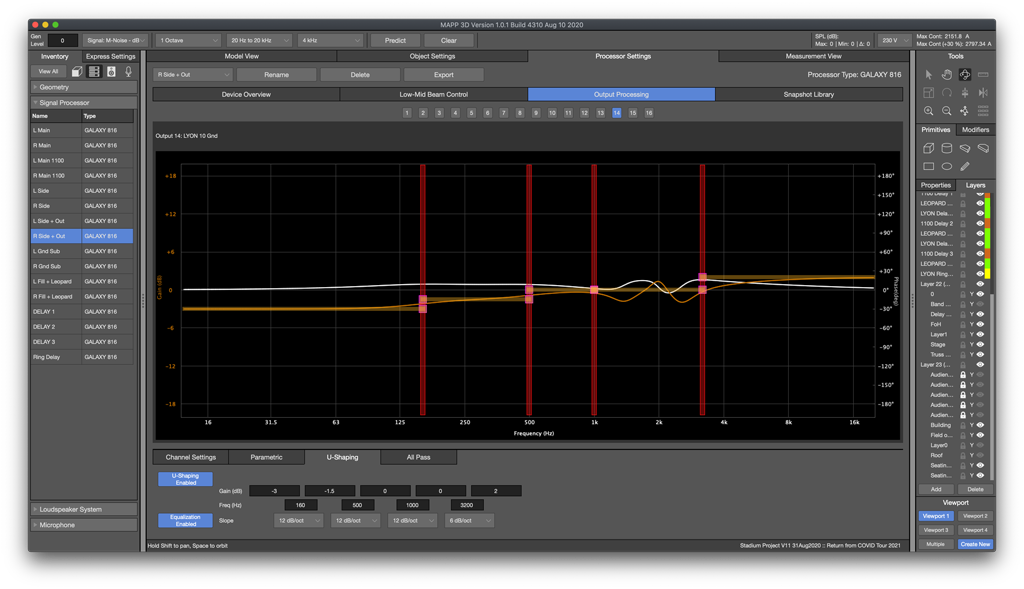The image size is (1024, 589).
Task: Open the R Side + Out processor dropdown
Action: click(192, 74)
